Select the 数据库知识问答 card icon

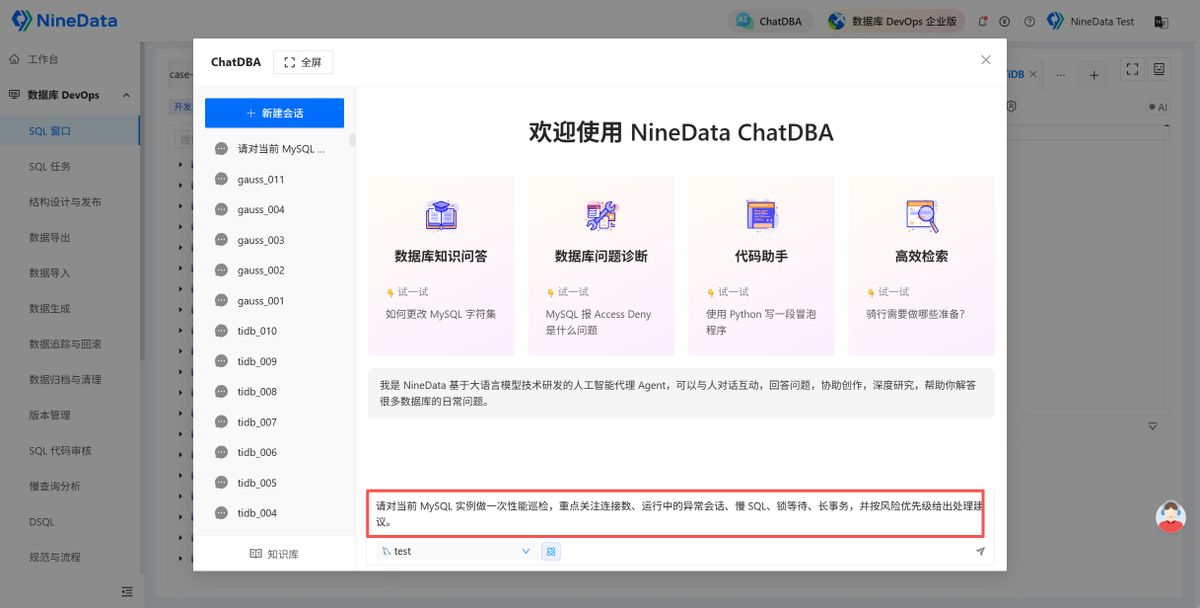pos(441,215)
